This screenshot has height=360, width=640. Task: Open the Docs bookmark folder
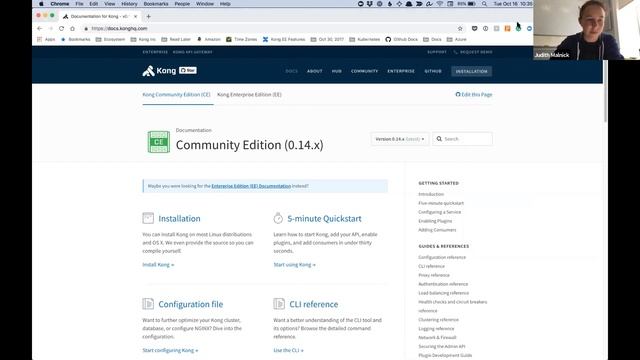point(433,40)
